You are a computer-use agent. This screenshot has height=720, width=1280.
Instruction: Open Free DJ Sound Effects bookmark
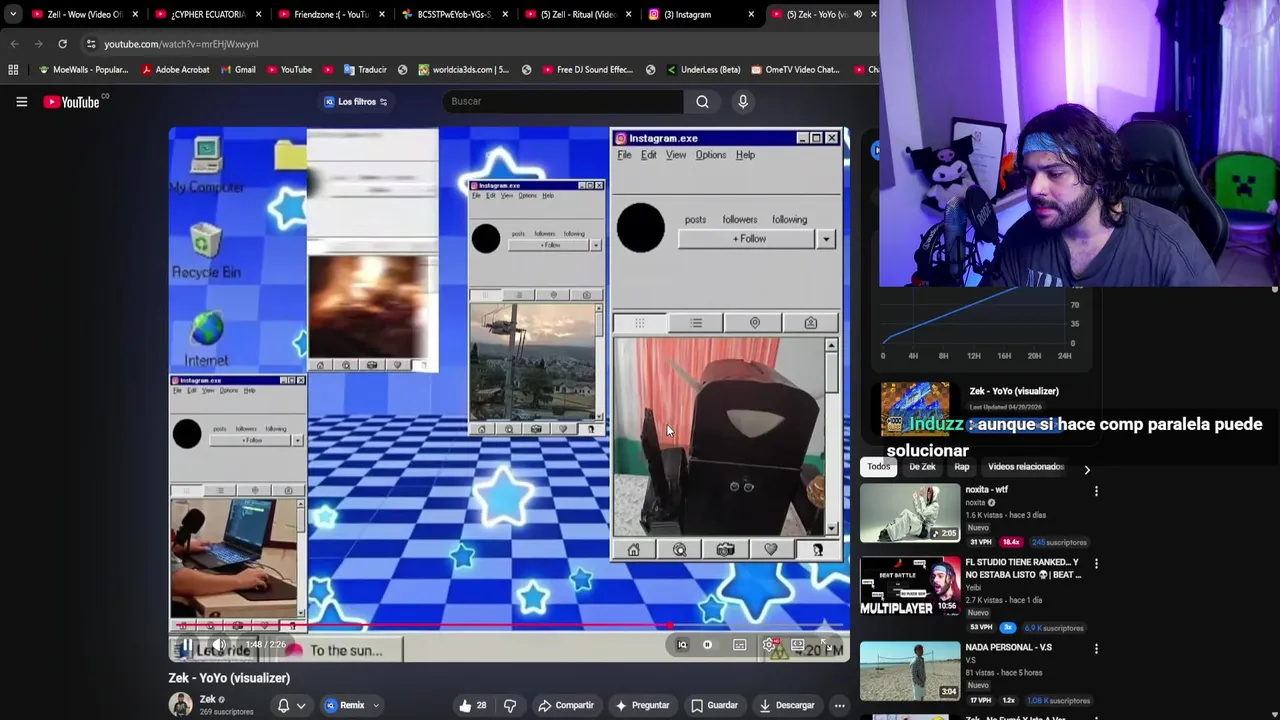(588, 70)
